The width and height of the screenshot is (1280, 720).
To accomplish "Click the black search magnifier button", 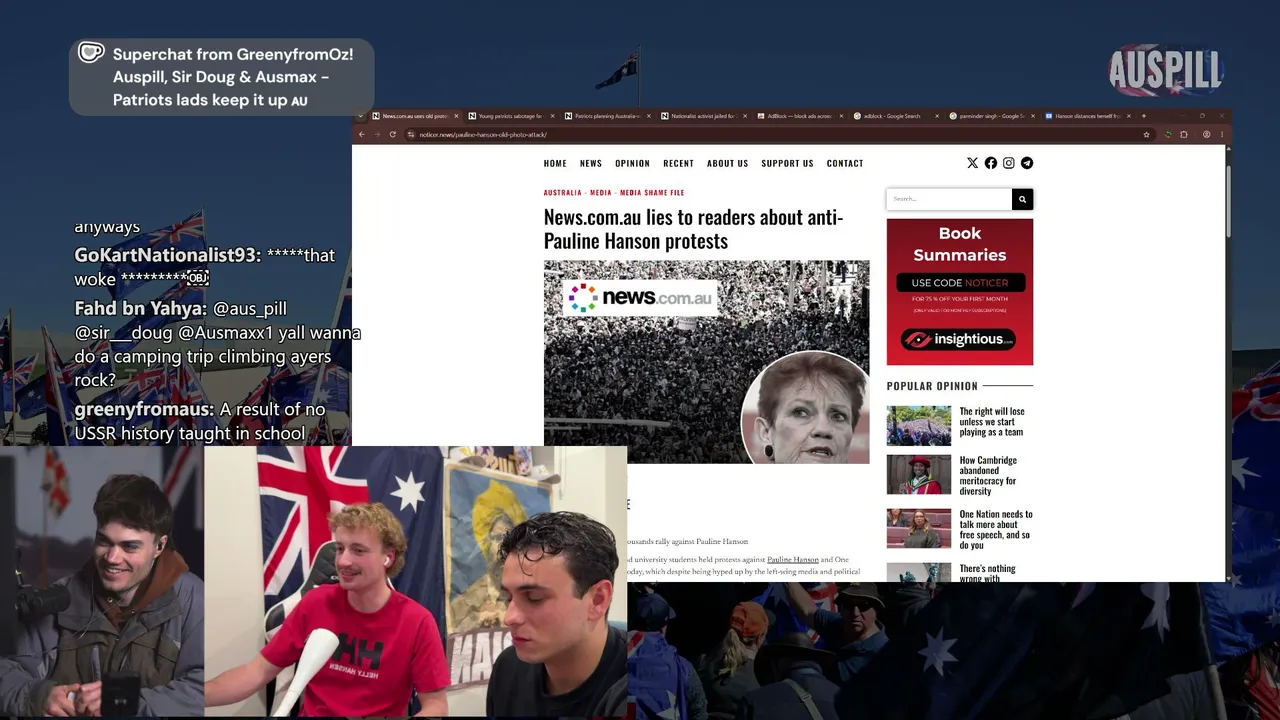I will click(x=1022, y=199).
